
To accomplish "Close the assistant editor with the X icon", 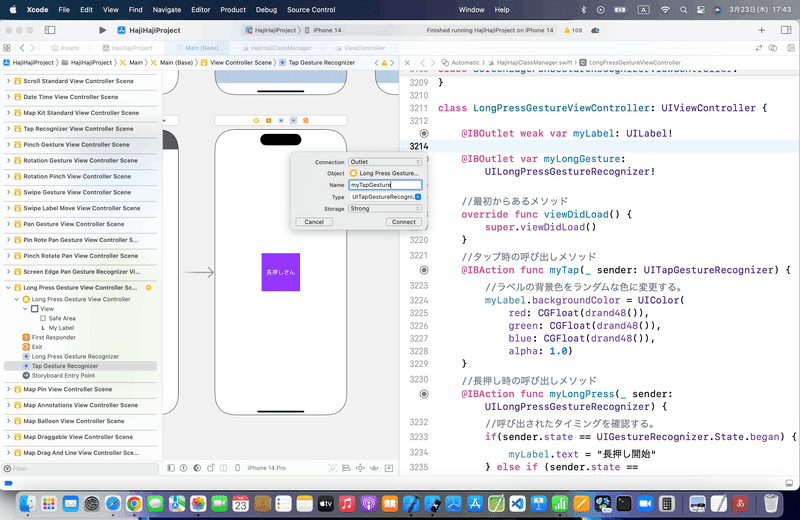I will [407, 63].
